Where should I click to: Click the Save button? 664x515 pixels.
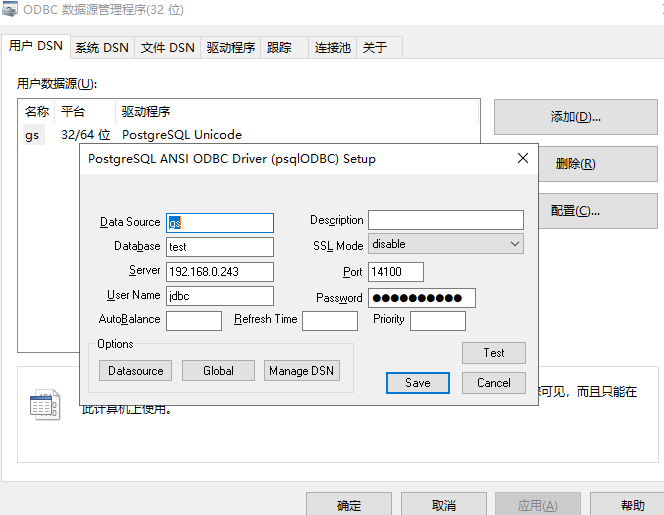coord(418,383)
